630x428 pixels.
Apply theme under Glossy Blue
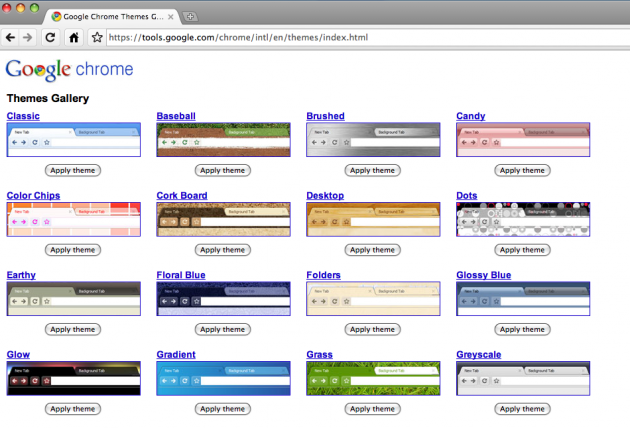pyautogui.click(x=522, y=330)
